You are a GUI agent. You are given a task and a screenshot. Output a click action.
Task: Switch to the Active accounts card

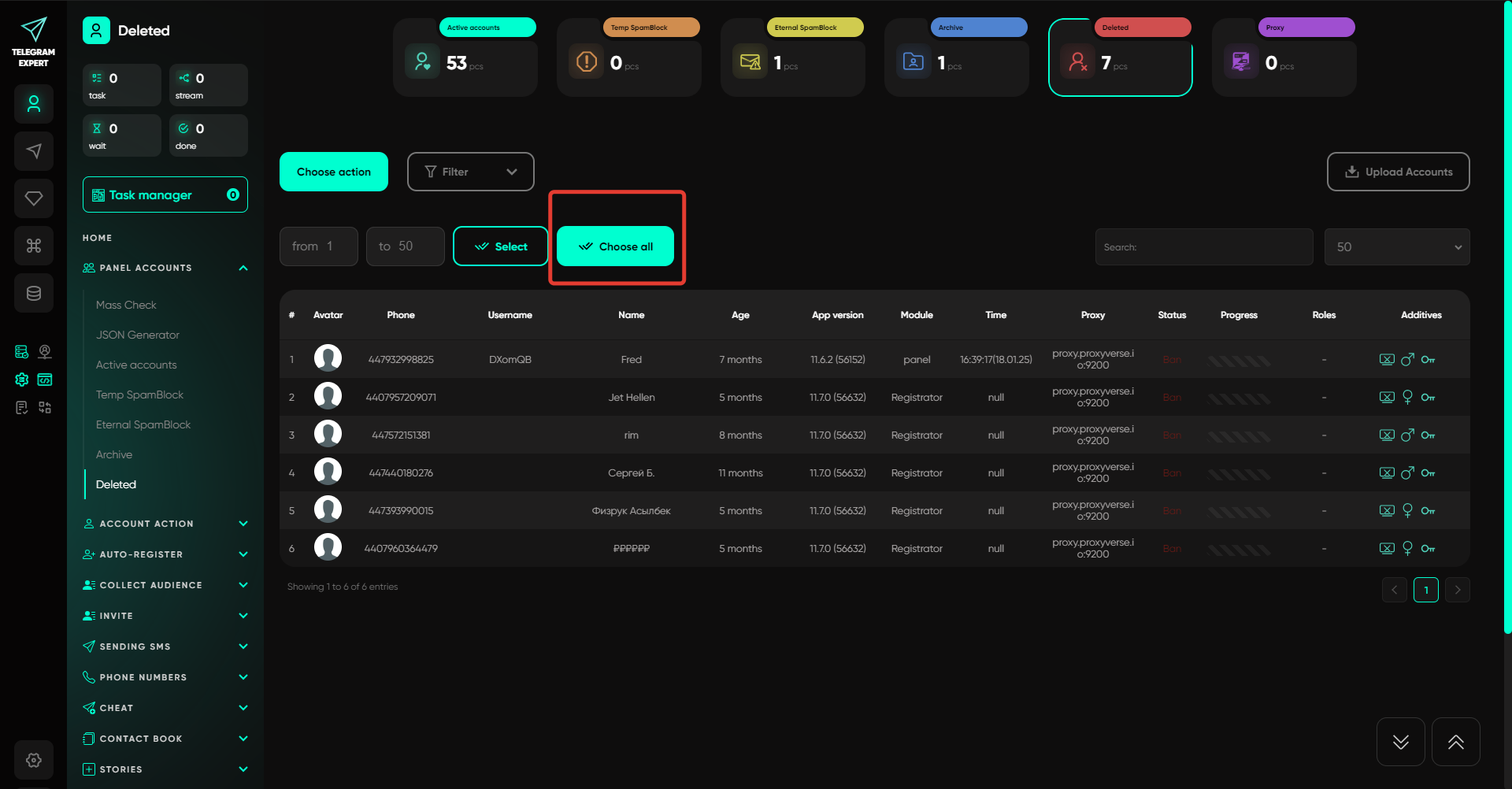tap(465, 57)
